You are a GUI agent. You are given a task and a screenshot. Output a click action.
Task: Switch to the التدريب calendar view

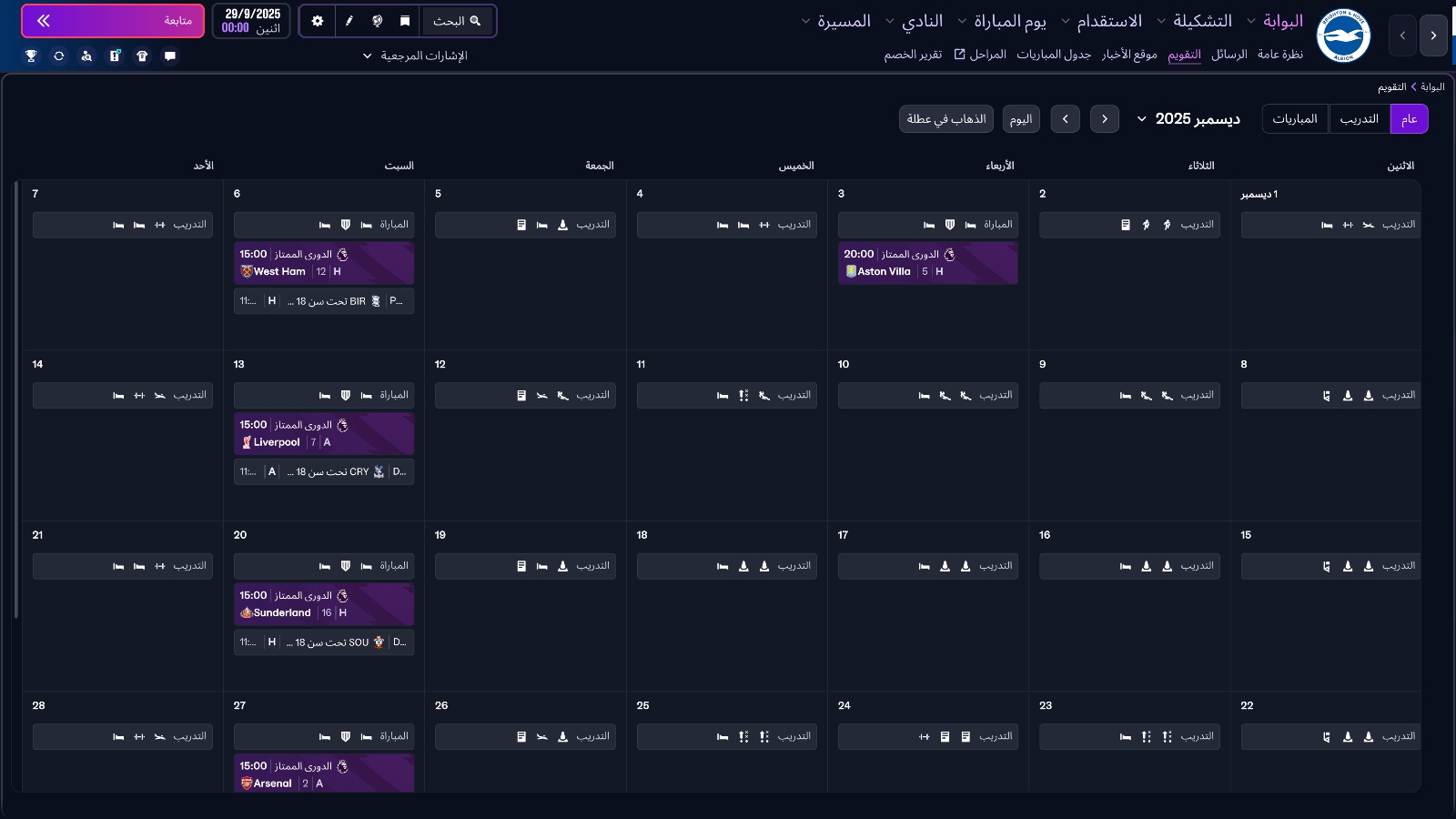click(x=1360, y=118)
